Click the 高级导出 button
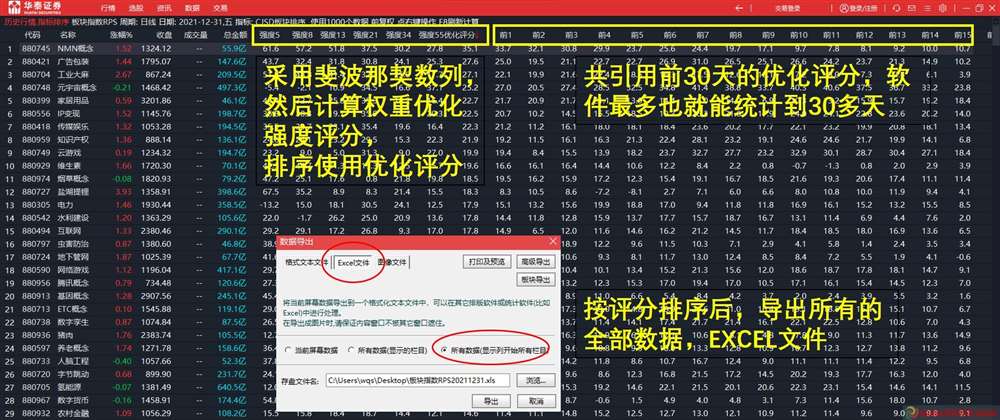The width and height of the screenshot is (1000, 420). click(x=536, y=261)
